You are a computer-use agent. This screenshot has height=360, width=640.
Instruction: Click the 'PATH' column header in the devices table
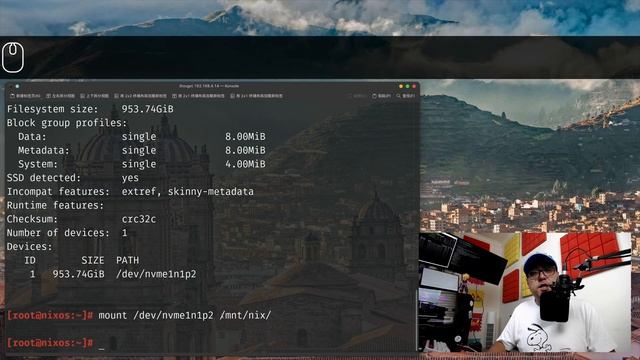pyautogui.click(x=127, y=260)
